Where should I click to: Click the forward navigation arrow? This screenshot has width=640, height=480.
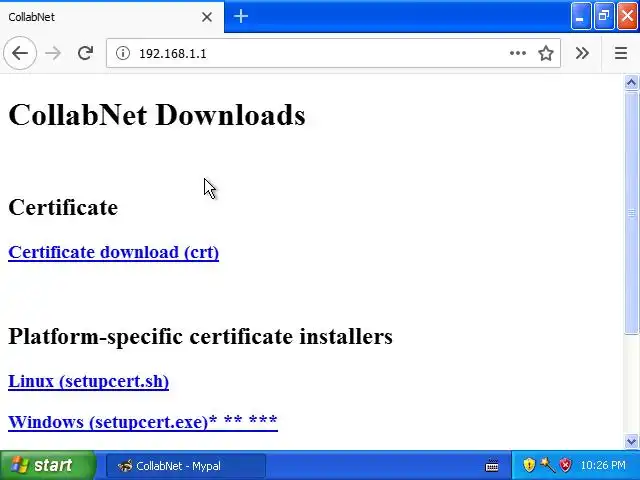click(53, 53)
